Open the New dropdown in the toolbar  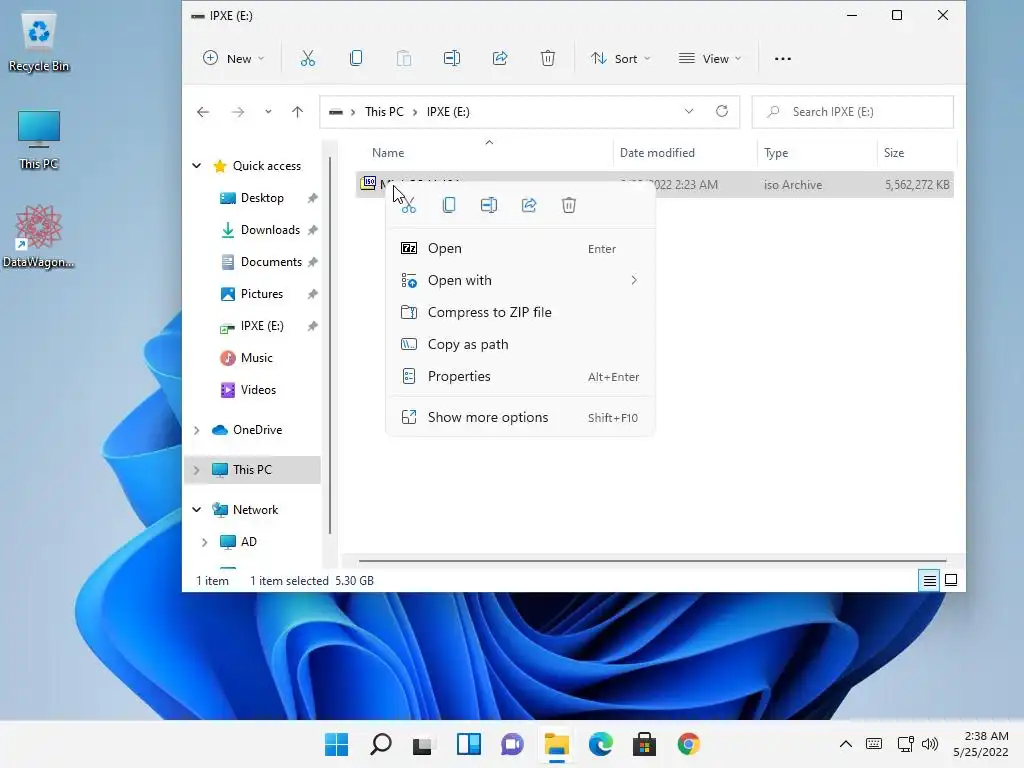click(233, 59)
